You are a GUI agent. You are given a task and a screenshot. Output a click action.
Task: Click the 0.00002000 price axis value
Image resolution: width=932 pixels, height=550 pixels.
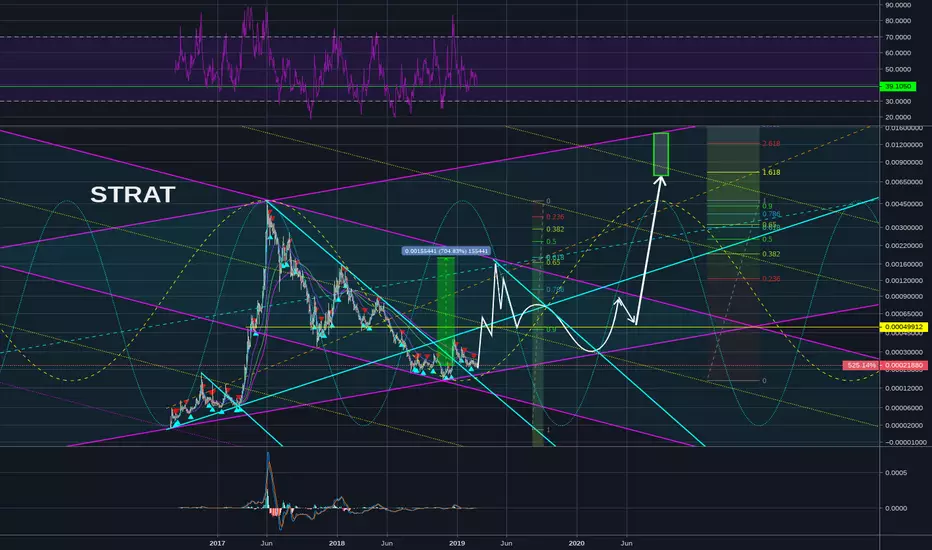click(903, 426)
